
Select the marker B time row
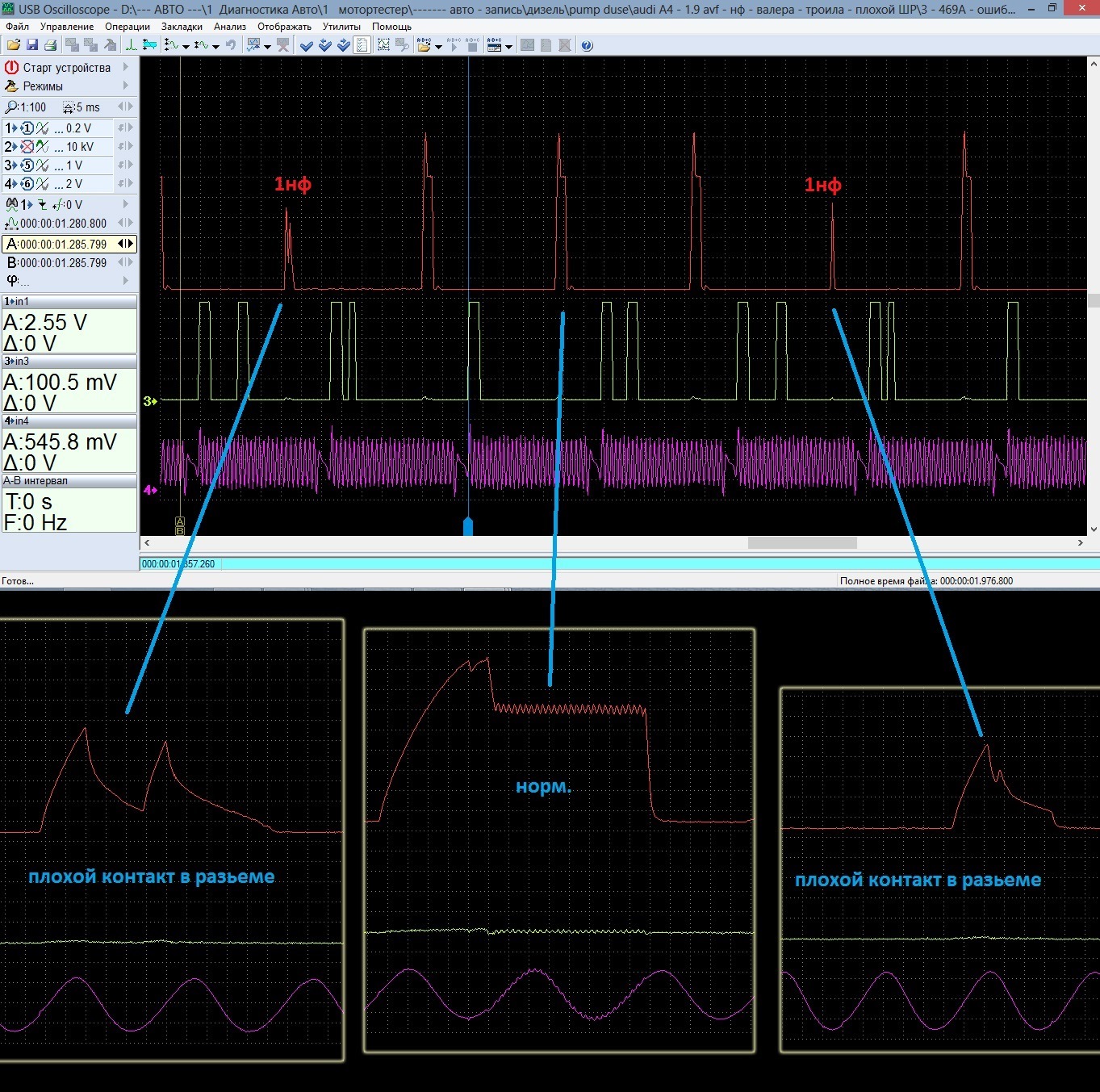(69, 262)
